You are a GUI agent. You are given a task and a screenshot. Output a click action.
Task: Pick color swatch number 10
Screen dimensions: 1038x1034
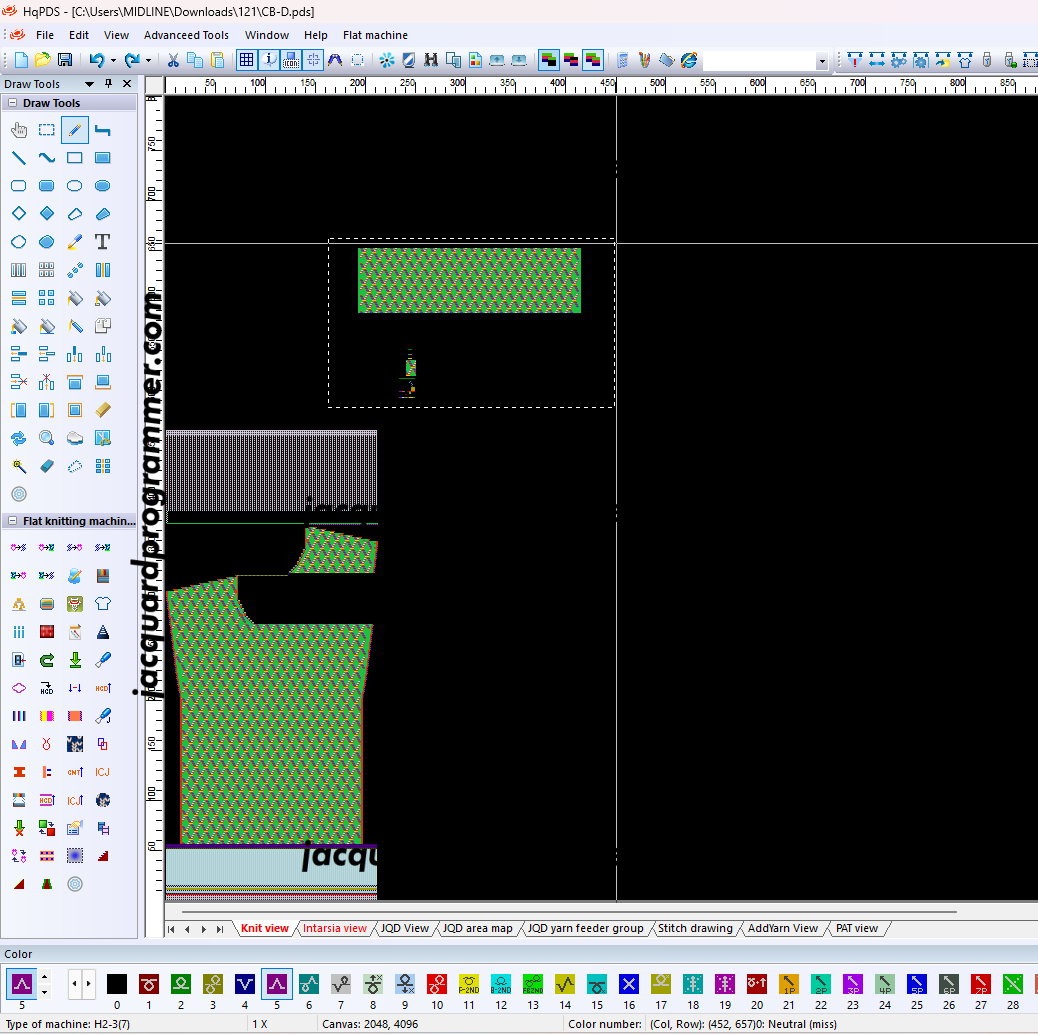point(437,984)
